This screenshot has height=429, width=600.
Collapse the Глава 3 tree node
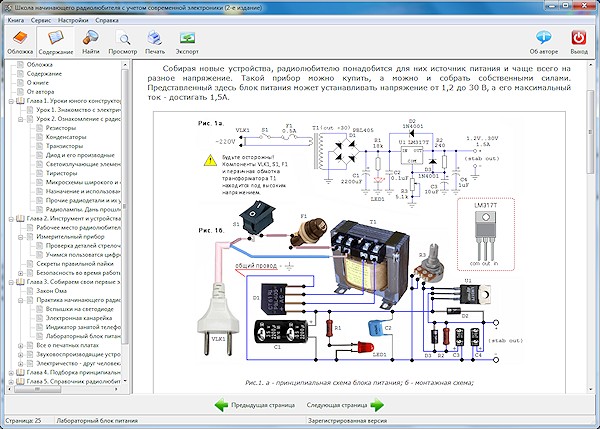point(11,282)
